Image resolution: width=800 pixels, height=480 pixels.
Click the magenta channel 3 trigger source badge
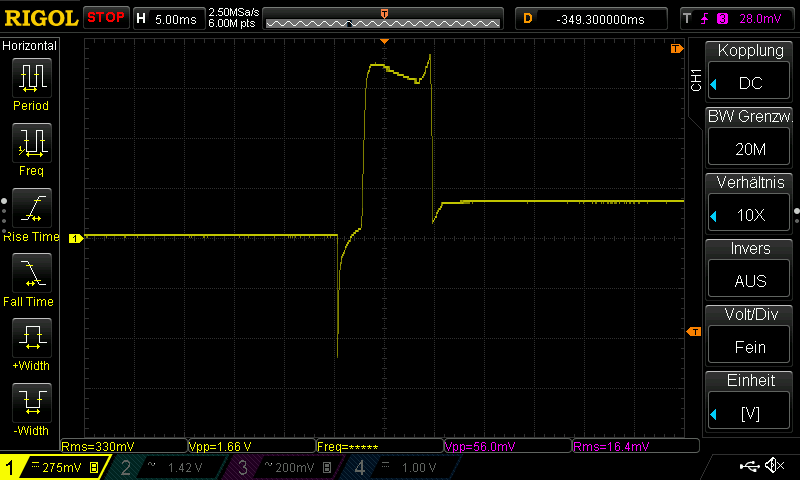coord(722,19)
